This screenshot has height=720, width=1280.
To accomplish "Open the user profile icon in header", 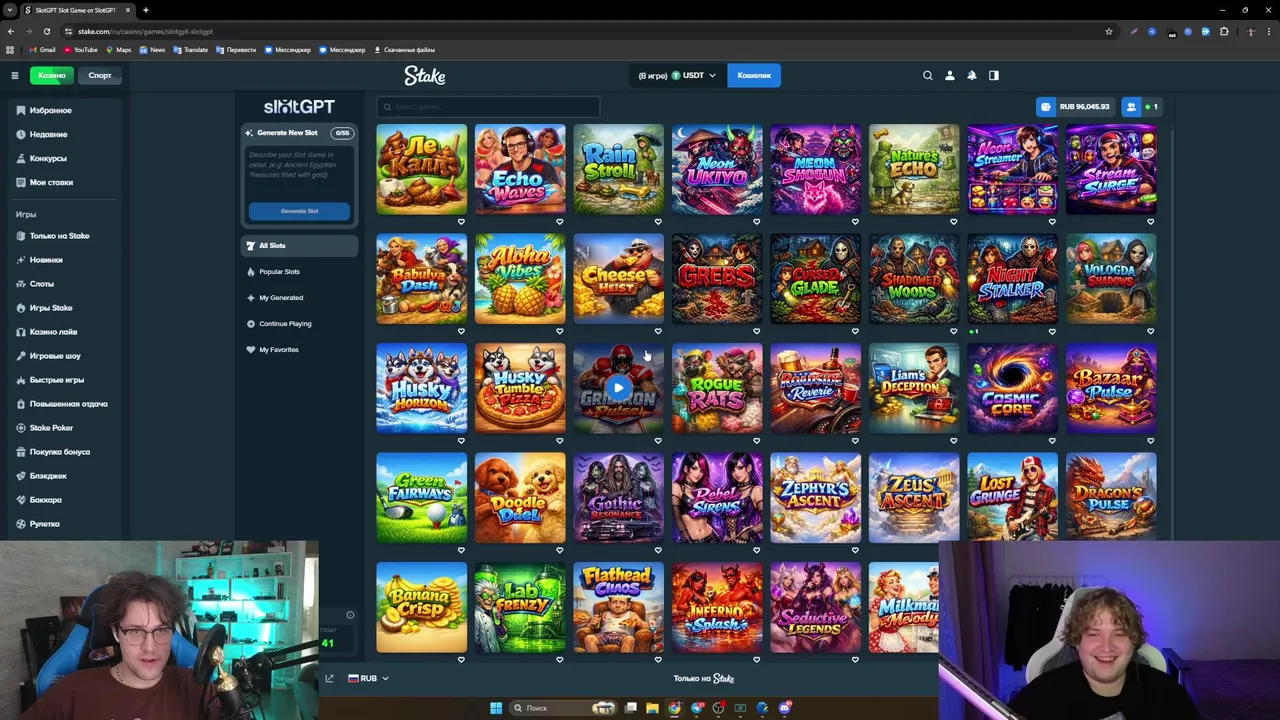I will [x=950, y=75].
